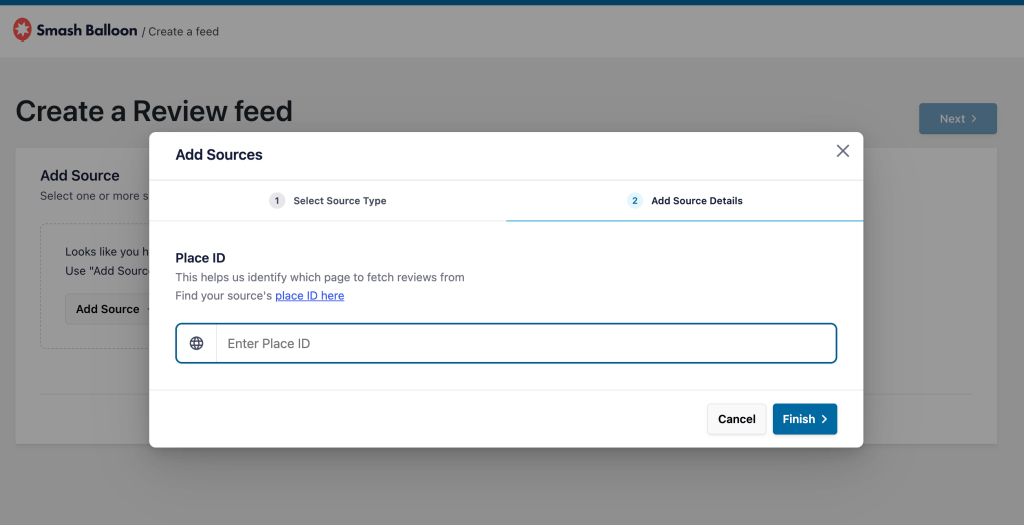1024x525 pixels.
Task: Click the Next button behind the dialog
Action: tap(957, 119)
